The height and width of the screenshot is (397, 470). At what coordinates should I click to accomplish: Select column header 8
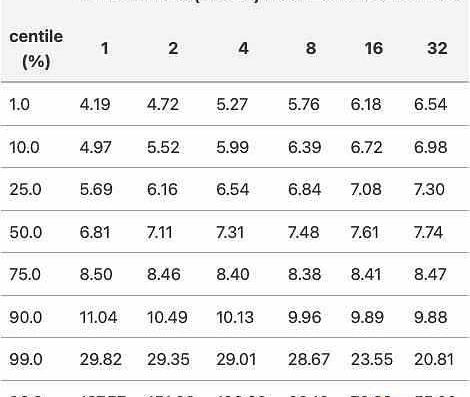(311, 48)
